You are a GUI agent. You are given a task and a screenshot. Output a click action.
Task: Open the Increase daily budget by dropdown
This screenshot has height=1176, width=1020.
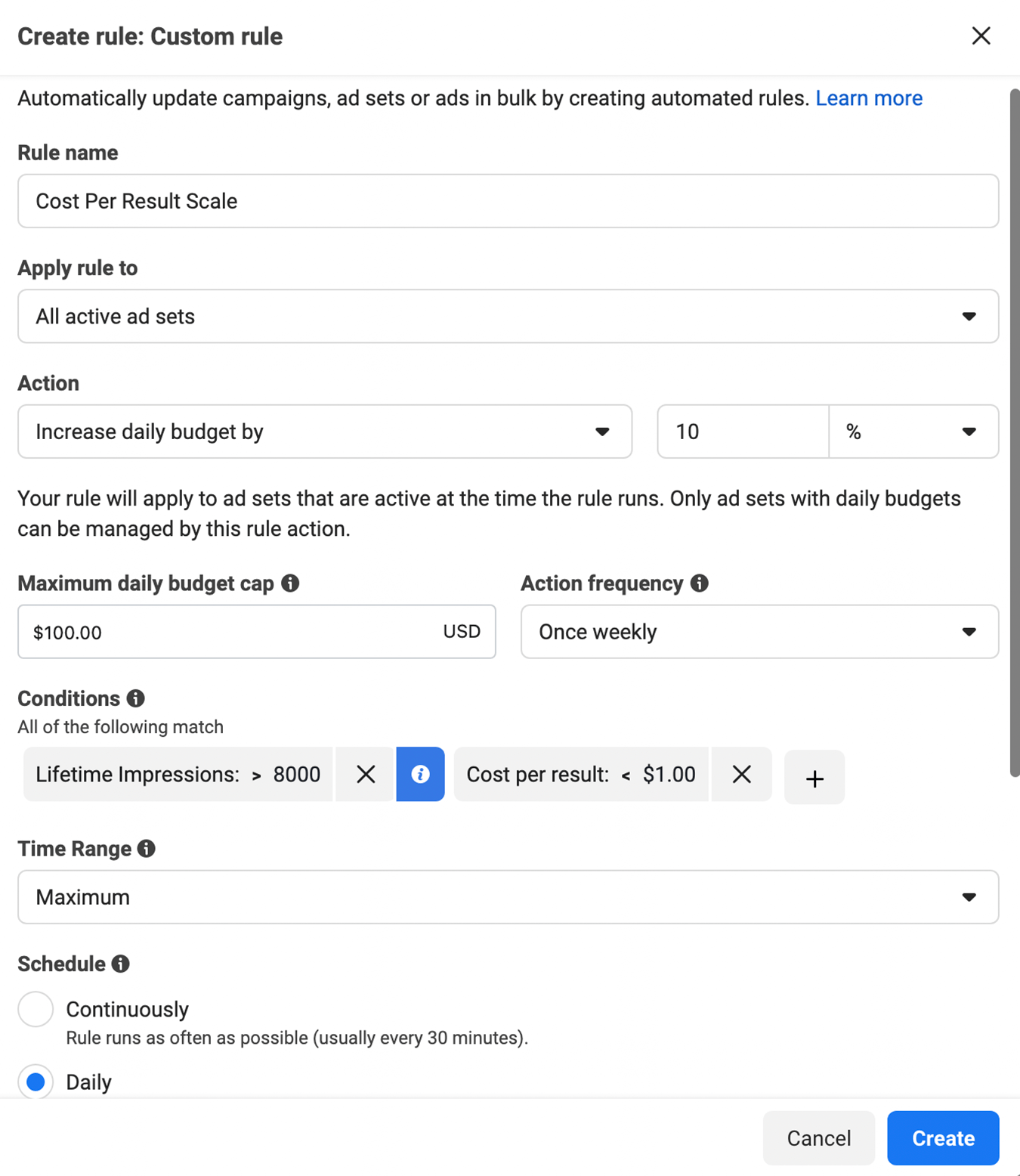325,432
